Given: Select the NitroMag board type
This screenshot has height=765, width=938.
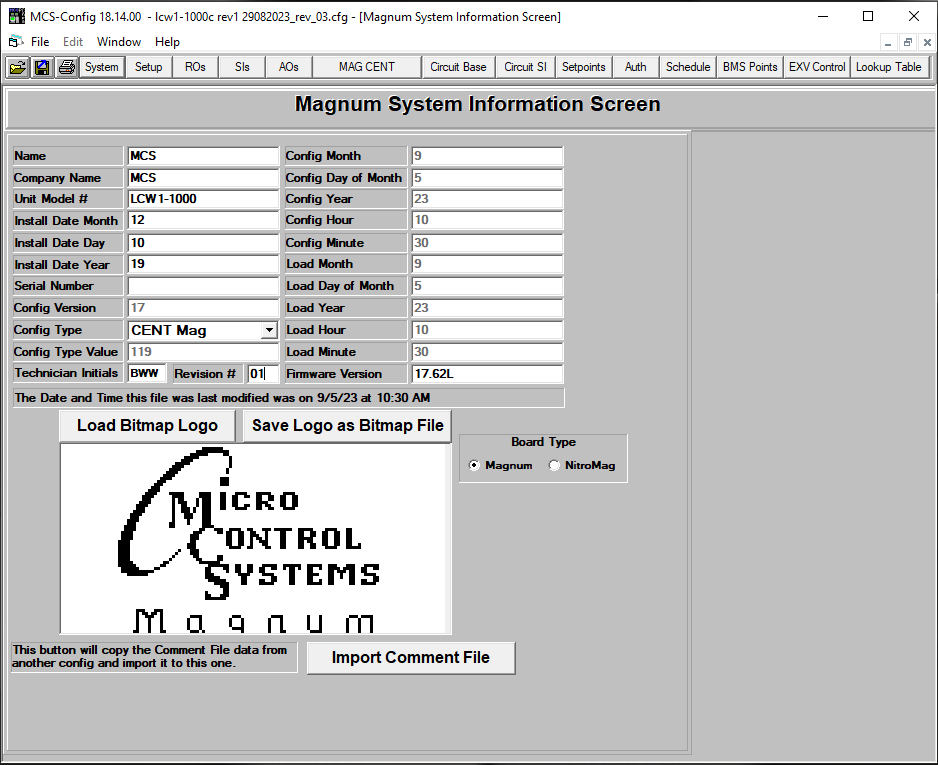Looking at the screenshot, I should [x=554, y=464].
